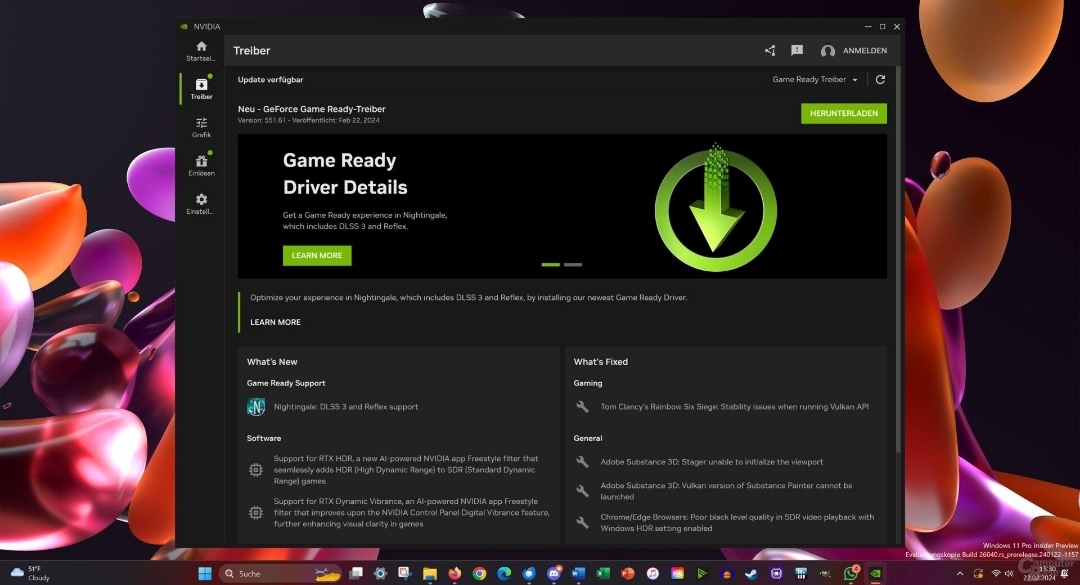
Task: Click the "Update verfügbar" status text
Action: click(271, 79)
